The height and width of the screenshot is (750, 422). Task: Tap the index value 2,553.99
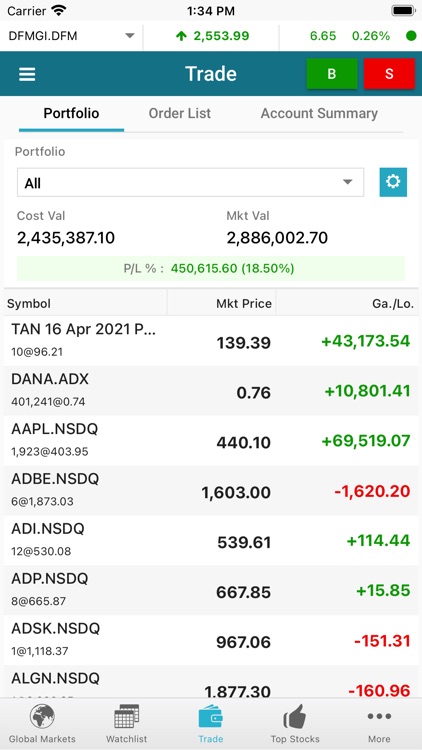[x=221, y=36]
